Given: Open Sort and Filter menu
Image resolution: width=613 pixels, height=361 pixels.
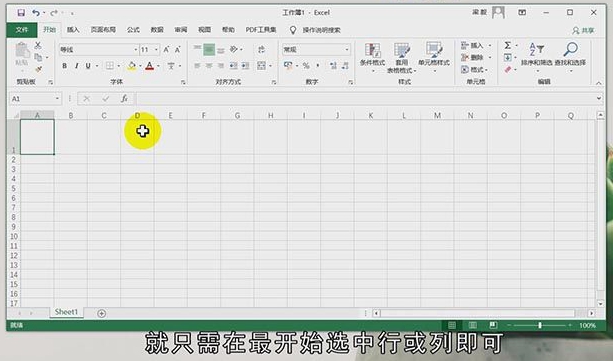Looking at the screenshot, I should [536, 57].
